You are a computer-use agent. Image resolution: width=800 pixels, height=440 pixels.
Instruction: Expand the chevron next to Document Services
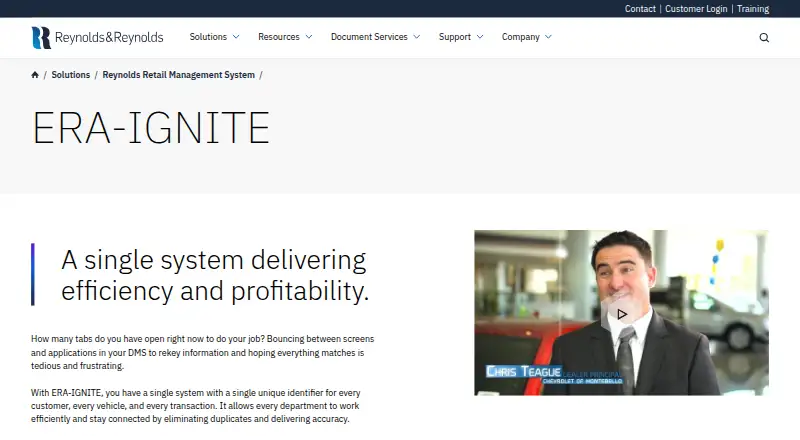[417, 37]
